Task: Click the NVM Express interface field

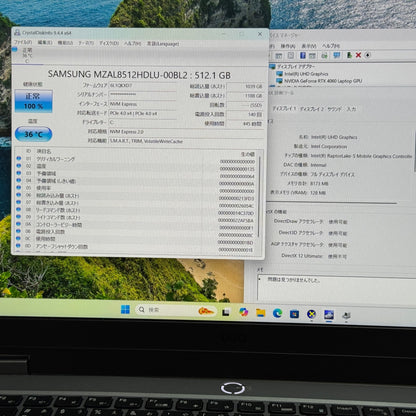Action: (142, 104)
